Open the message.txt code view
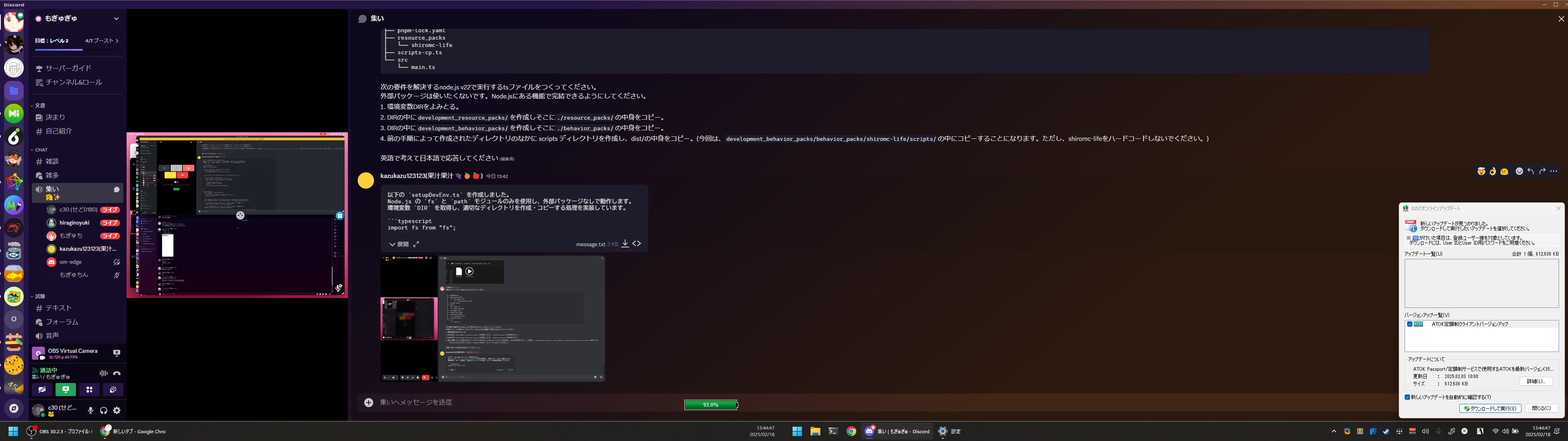The height and width of the screenshot is (441, 1568). point(637,244)
